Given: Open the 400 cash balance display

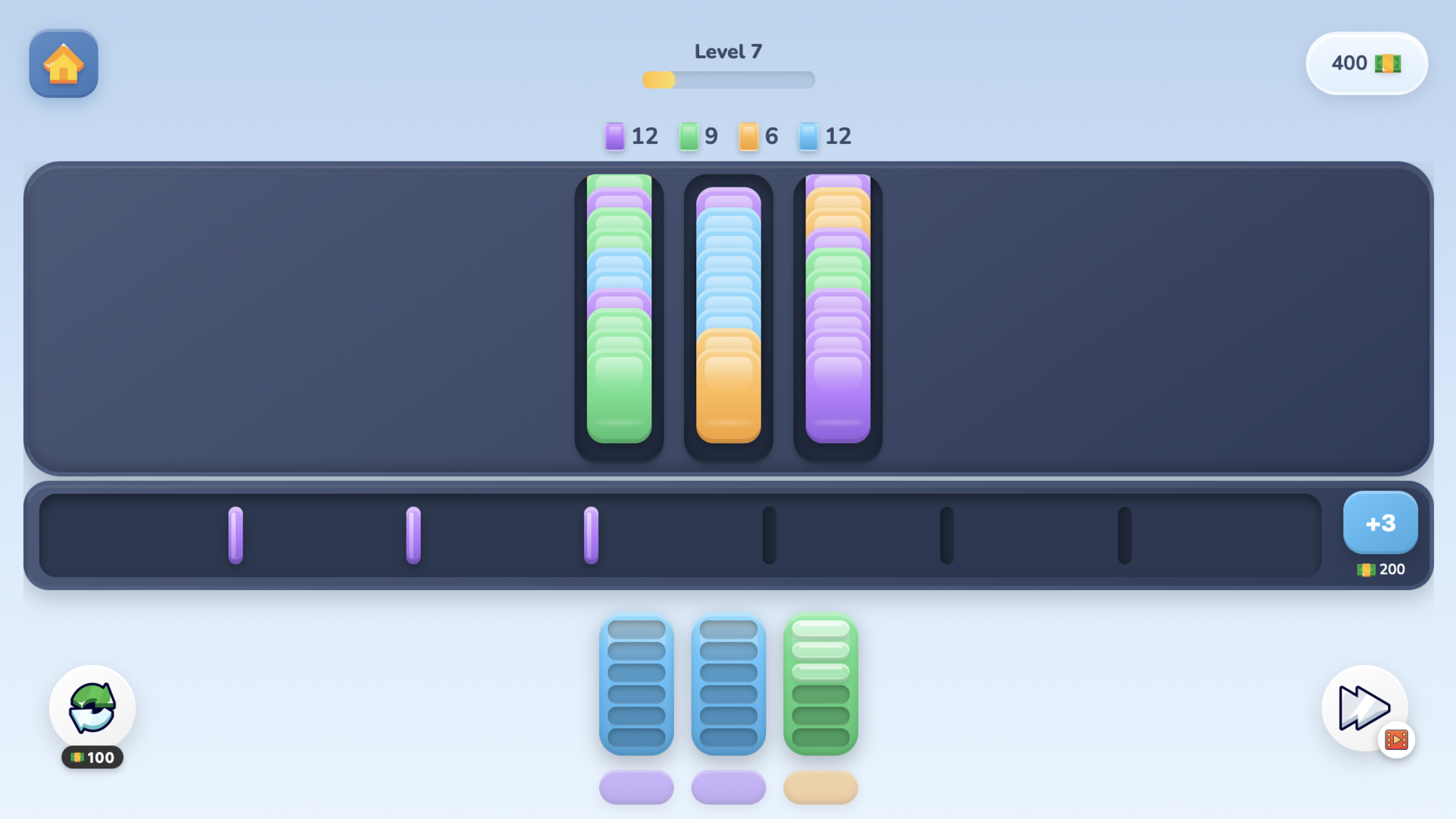Looking at the screenshot, I should coord(1366,63).
